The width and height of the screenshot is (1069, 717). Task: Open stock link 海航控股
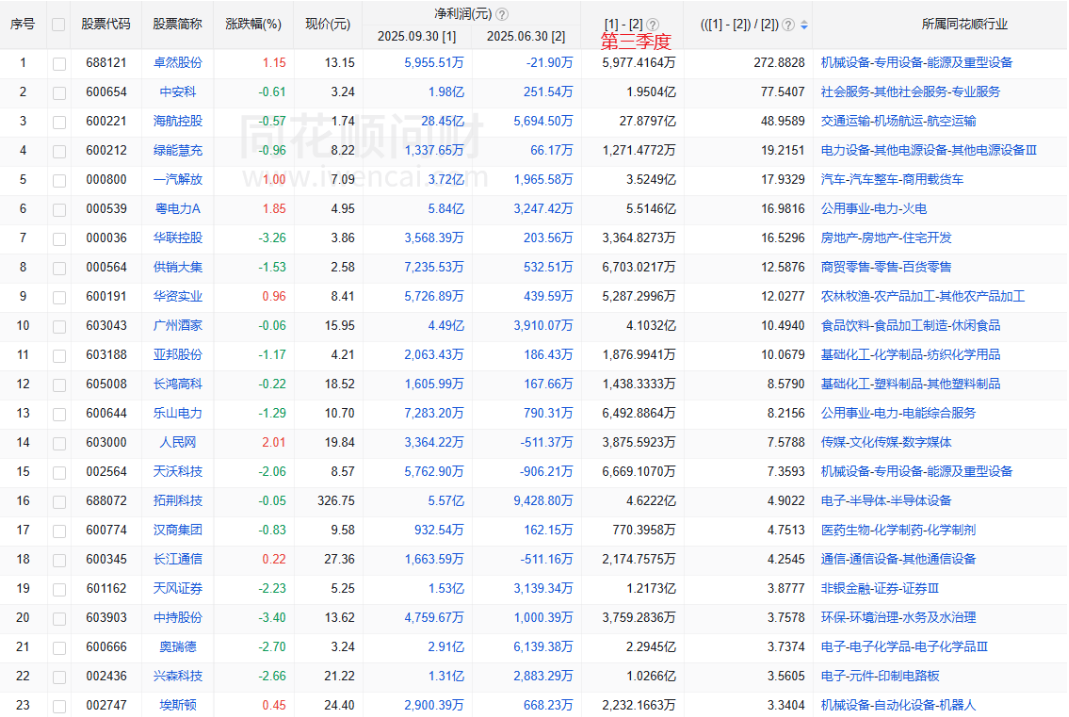pyautogui.click(x=177, y=121)
